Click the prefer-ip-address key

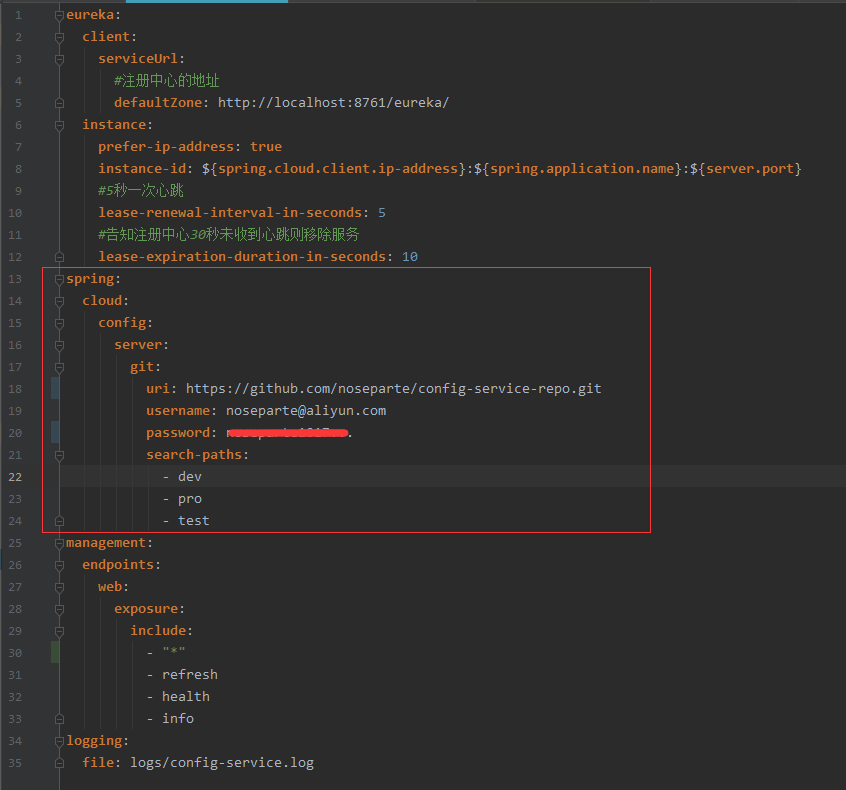coord(166,147)
